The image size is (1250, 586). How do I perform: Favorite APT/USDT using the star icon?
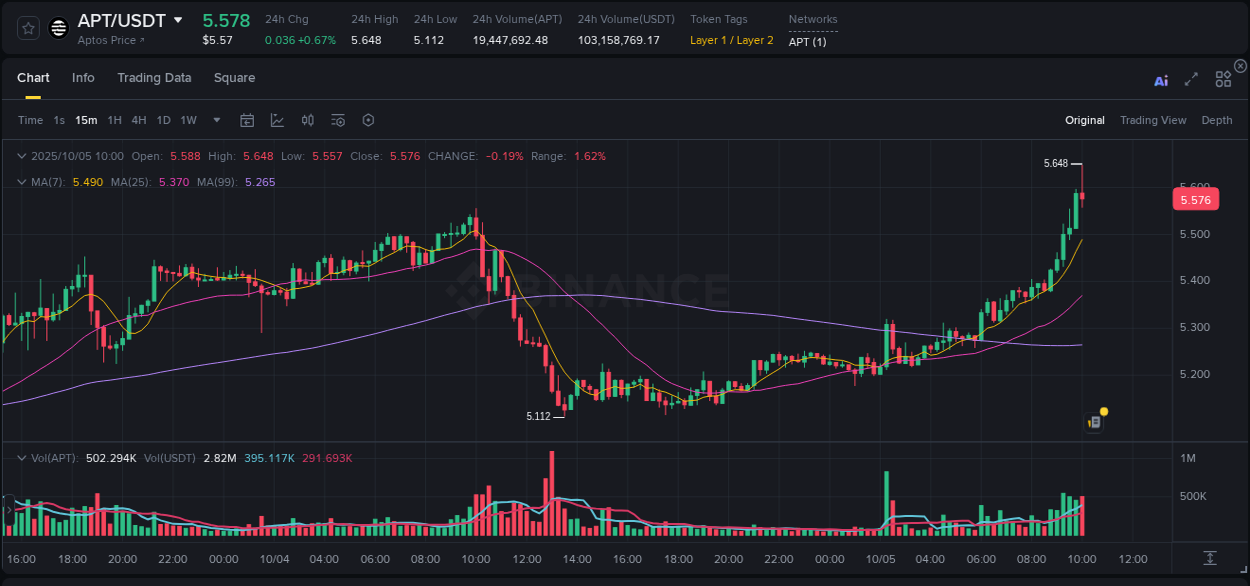(27, 29)
